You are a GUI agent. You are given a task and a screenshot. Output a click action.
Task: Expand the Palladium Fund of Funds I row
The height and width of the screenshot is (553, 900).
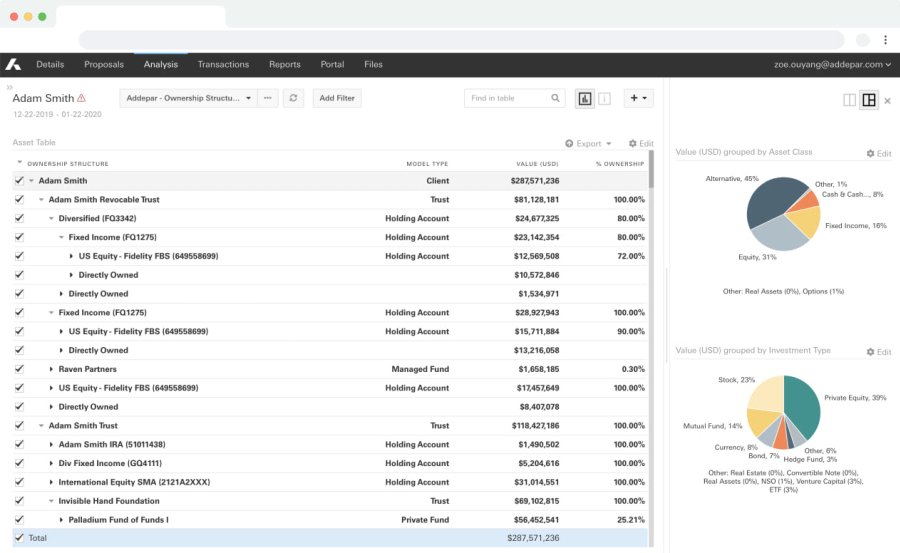tap(61, 520)
